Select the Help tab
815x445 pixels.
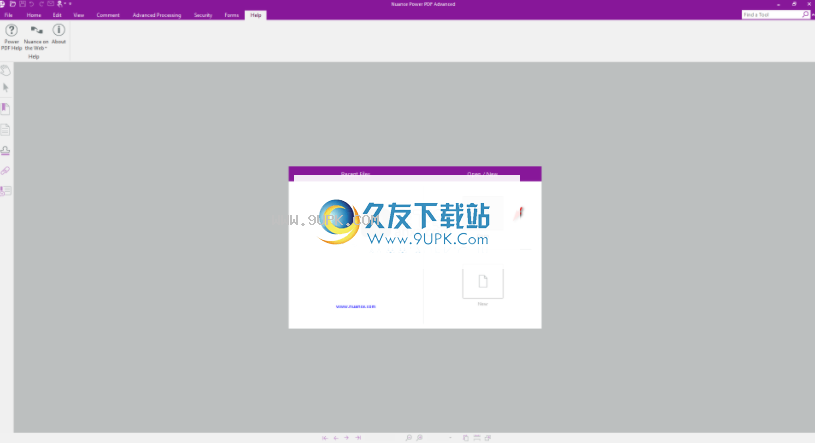[256, 15]
